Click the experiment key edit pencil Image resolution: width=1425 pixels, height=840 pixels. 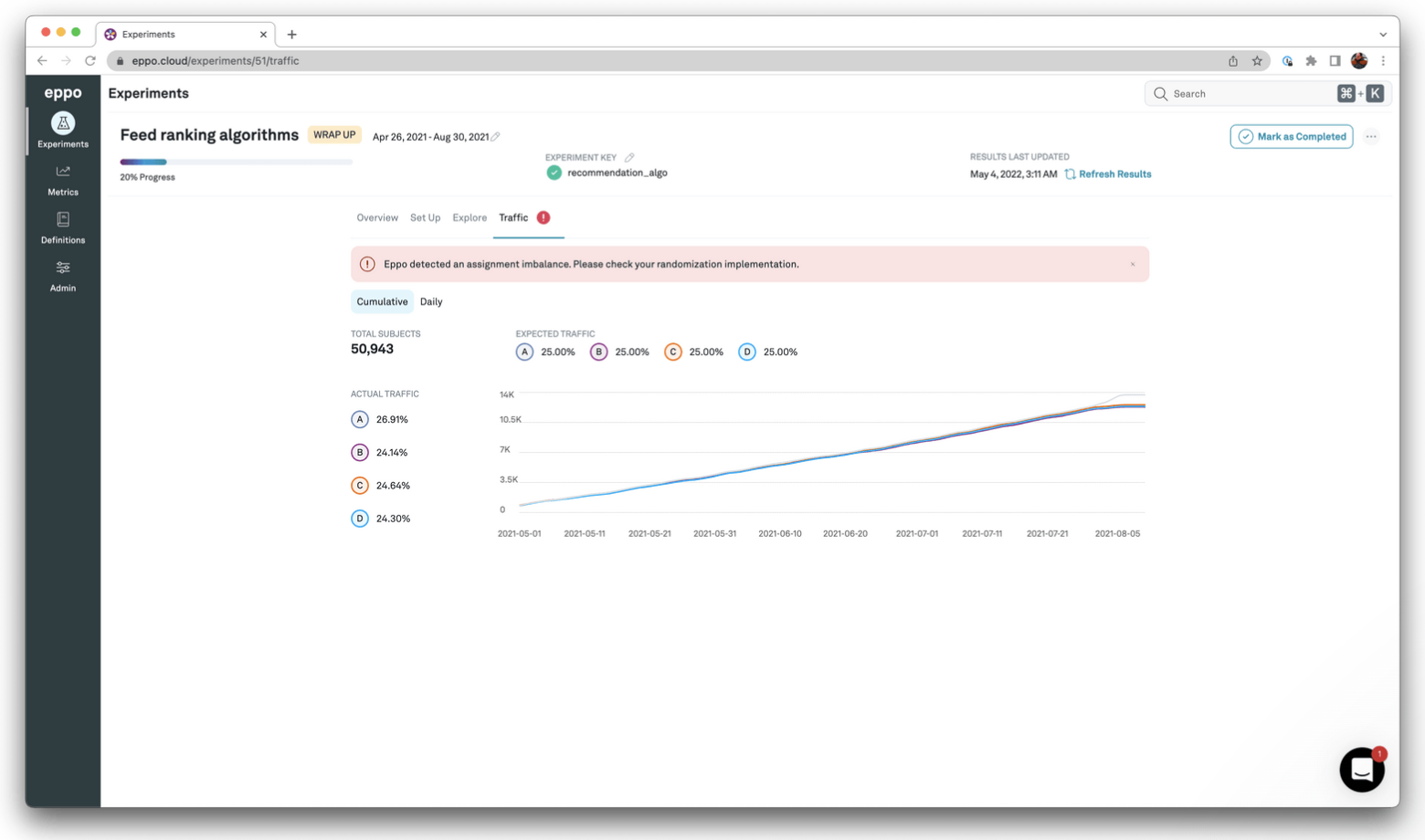pos(629,157)
